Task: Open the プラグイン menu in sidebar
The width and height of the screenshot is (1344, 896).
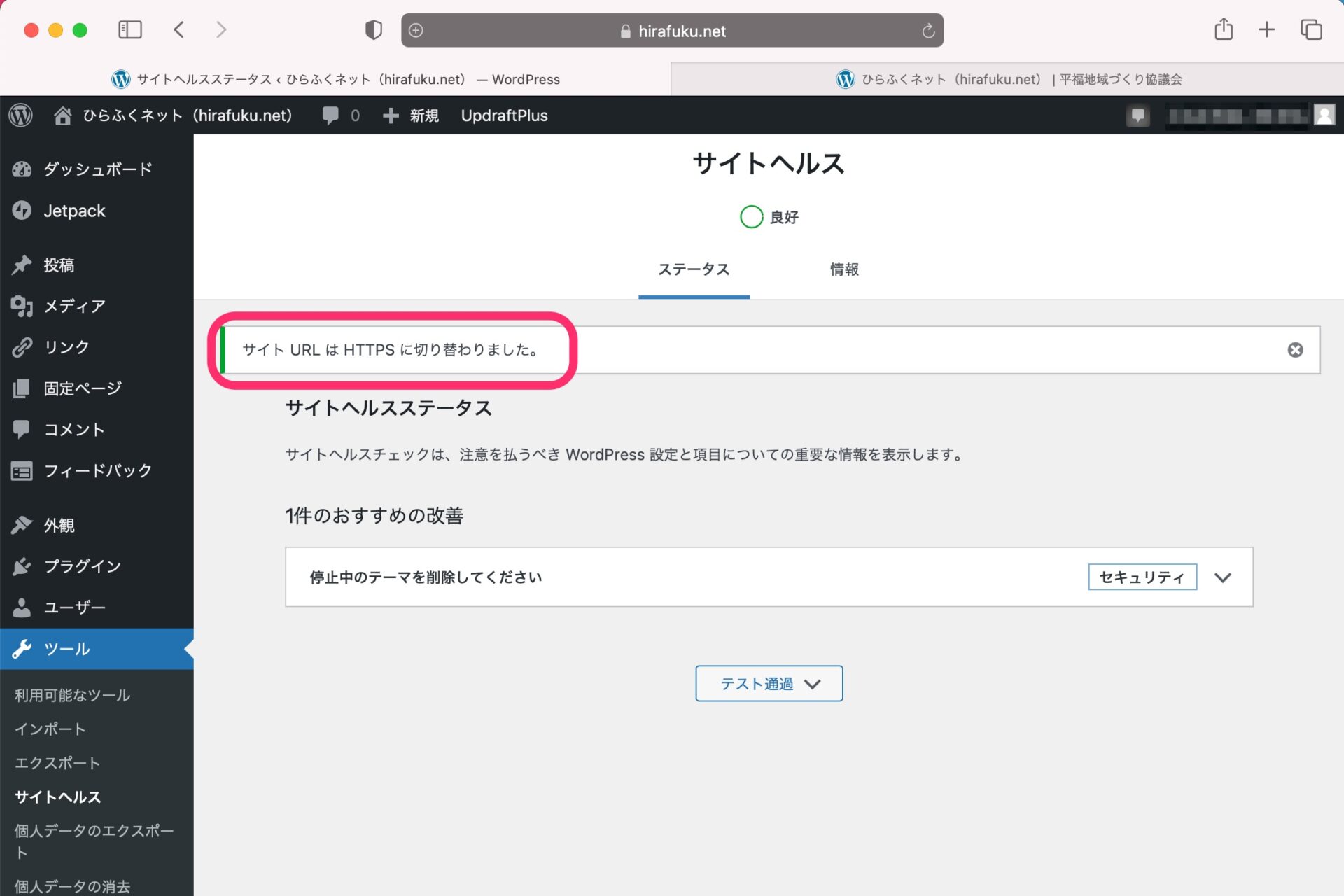Action: (82, 566)
